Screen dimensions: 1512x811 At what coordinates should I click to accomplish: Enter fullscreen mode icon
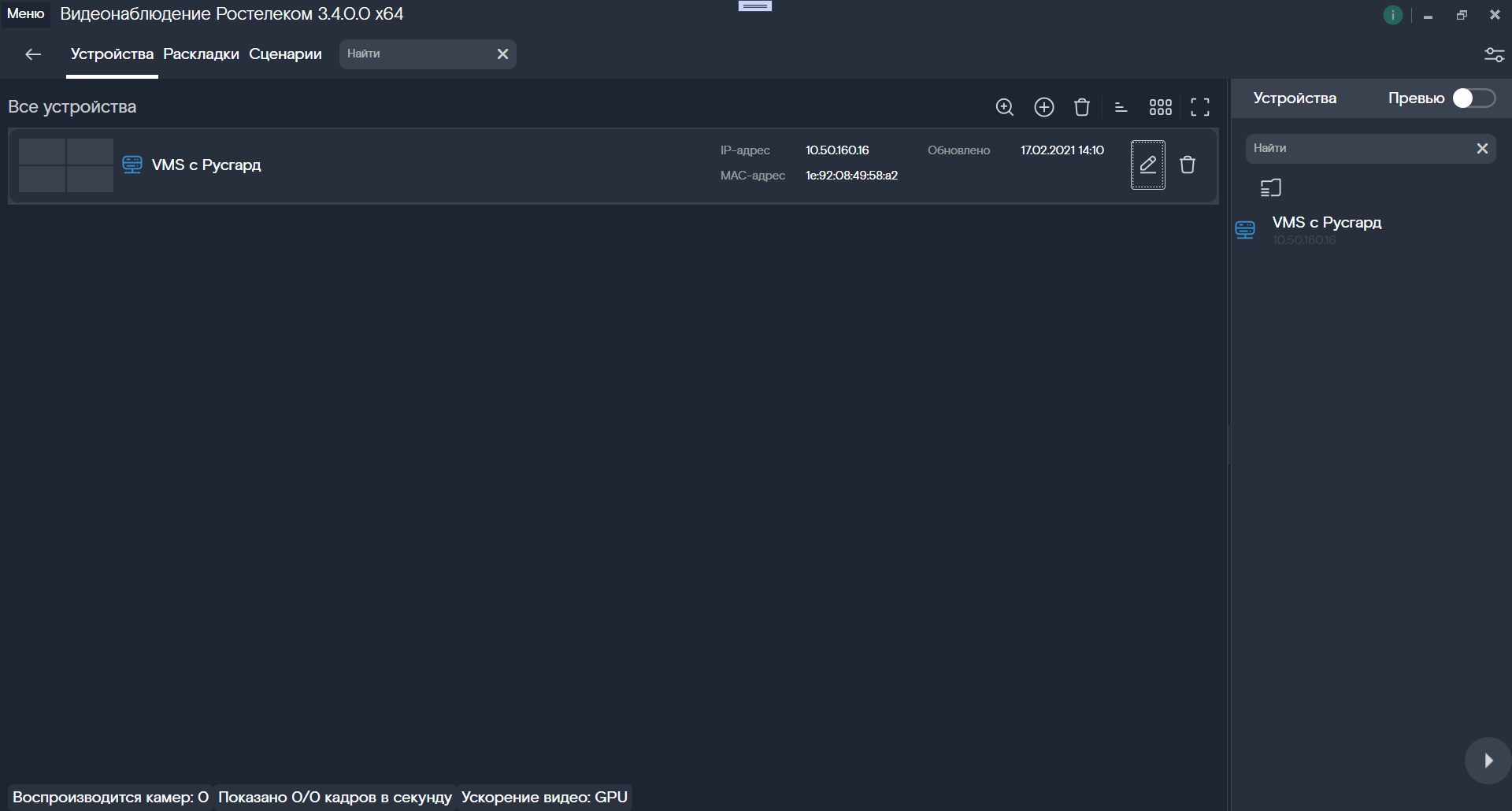[1200, 107]
